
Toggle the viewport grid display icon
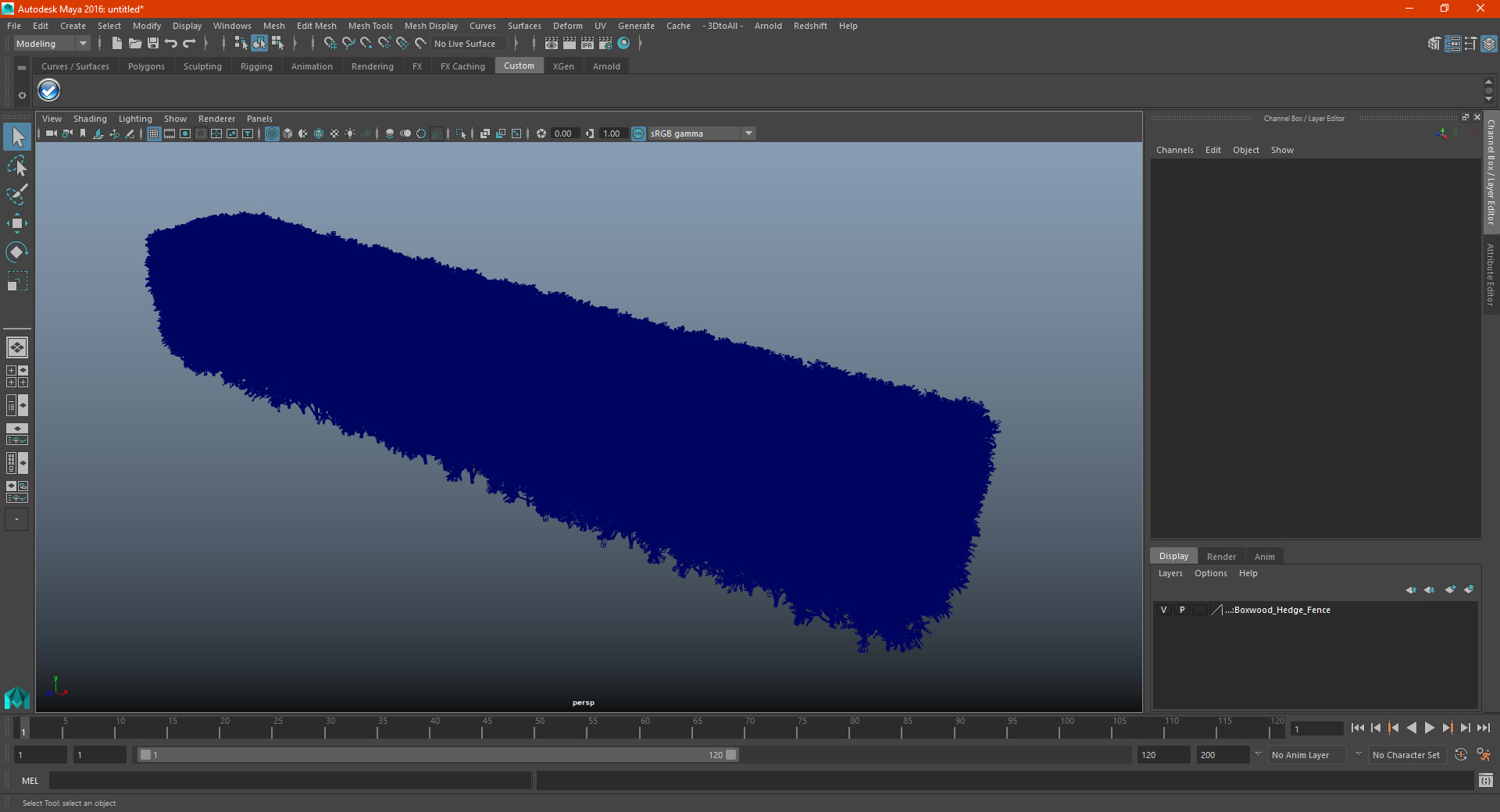point(154,134)
